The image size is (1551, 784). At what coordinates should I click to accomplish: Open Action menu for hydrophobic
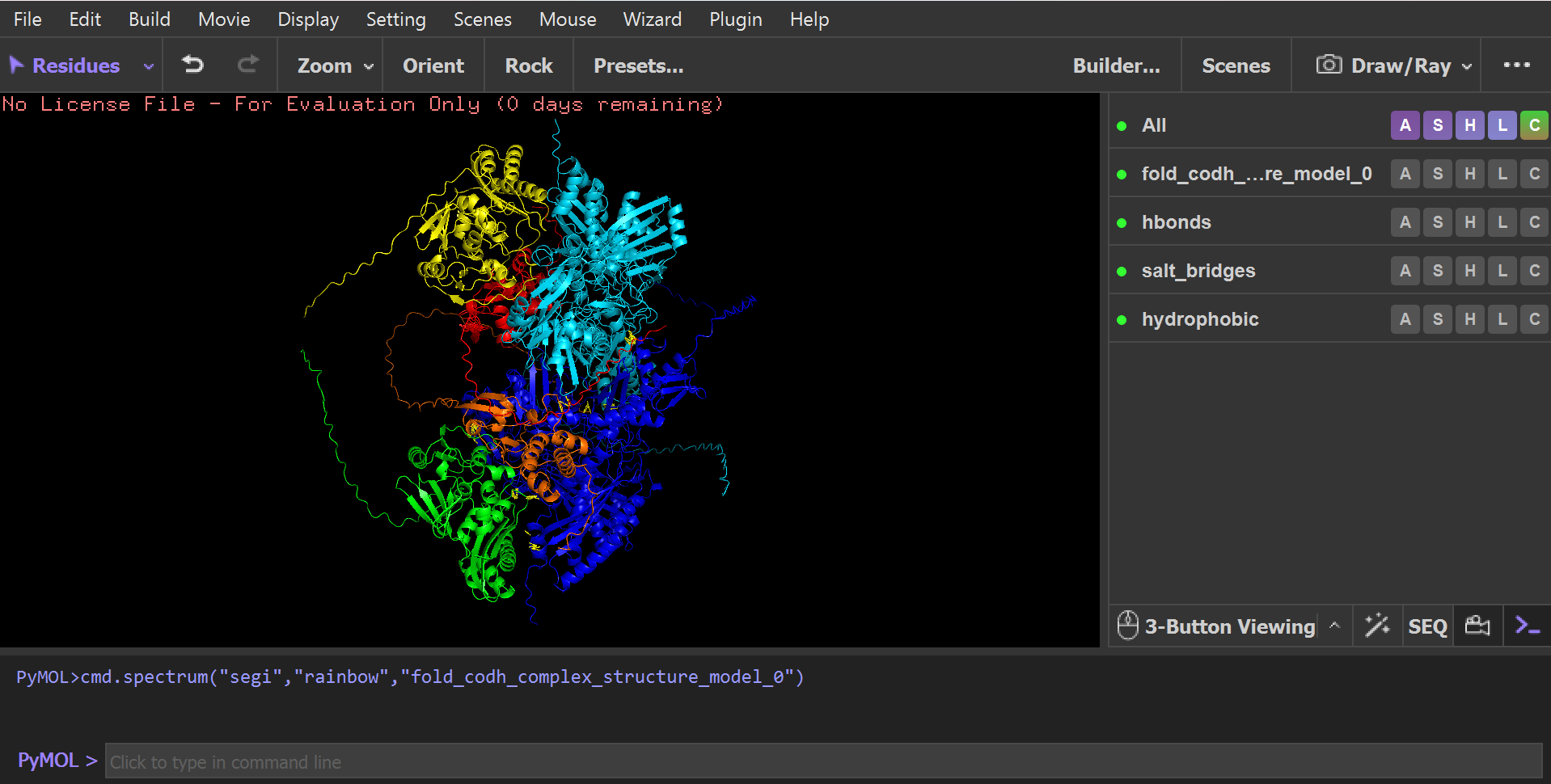[x=1405, y=319]
